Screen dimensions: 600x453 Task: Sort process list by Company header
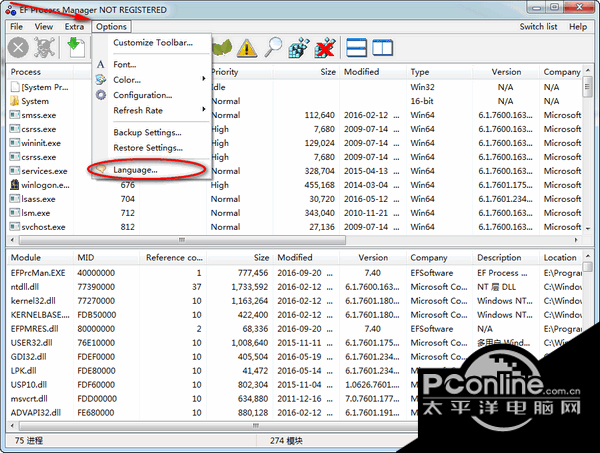[561, 72]
